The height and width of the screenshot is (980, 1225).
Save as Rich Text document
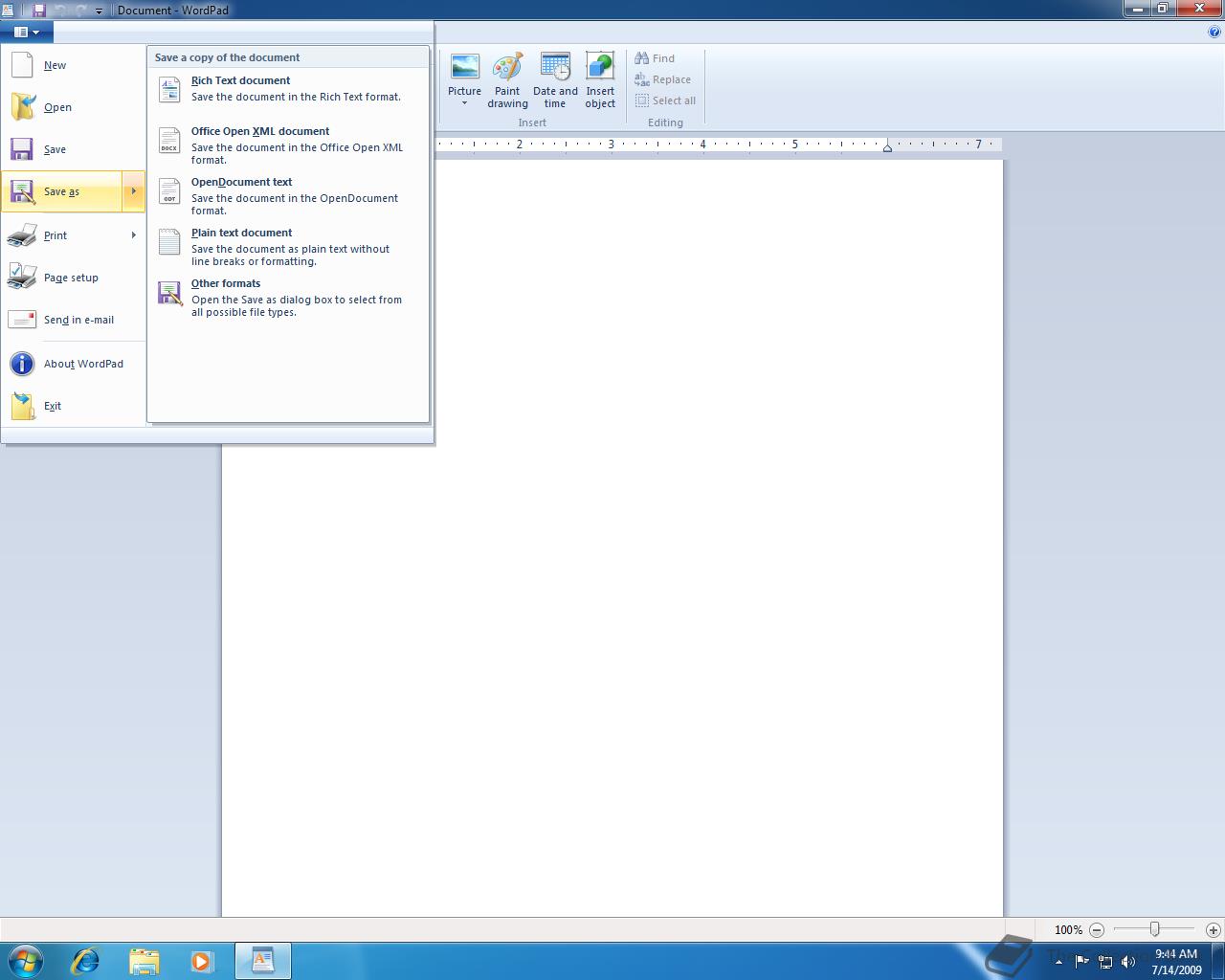click(287, 89)
